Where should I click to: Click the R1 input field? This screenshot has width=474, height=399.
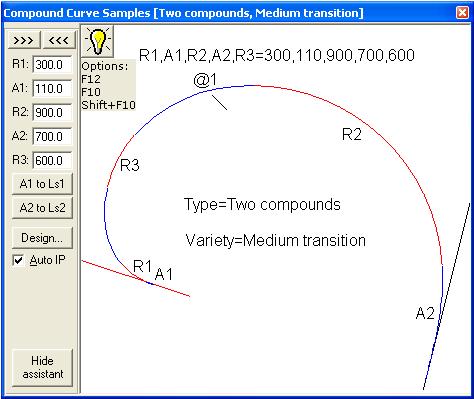pos(53,64)
